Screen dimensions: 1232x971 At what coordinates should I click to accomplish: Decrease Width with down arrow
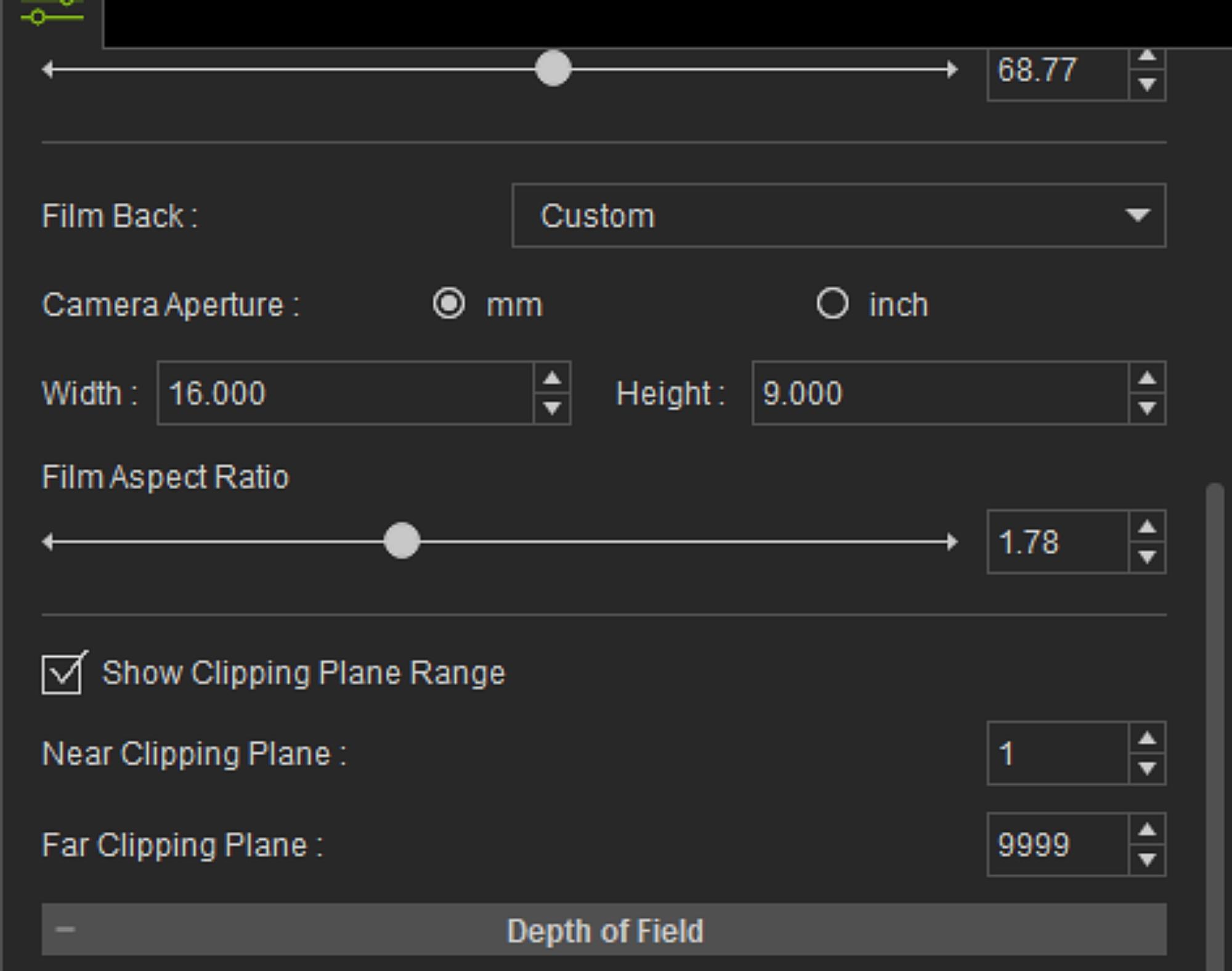[553, 408]
